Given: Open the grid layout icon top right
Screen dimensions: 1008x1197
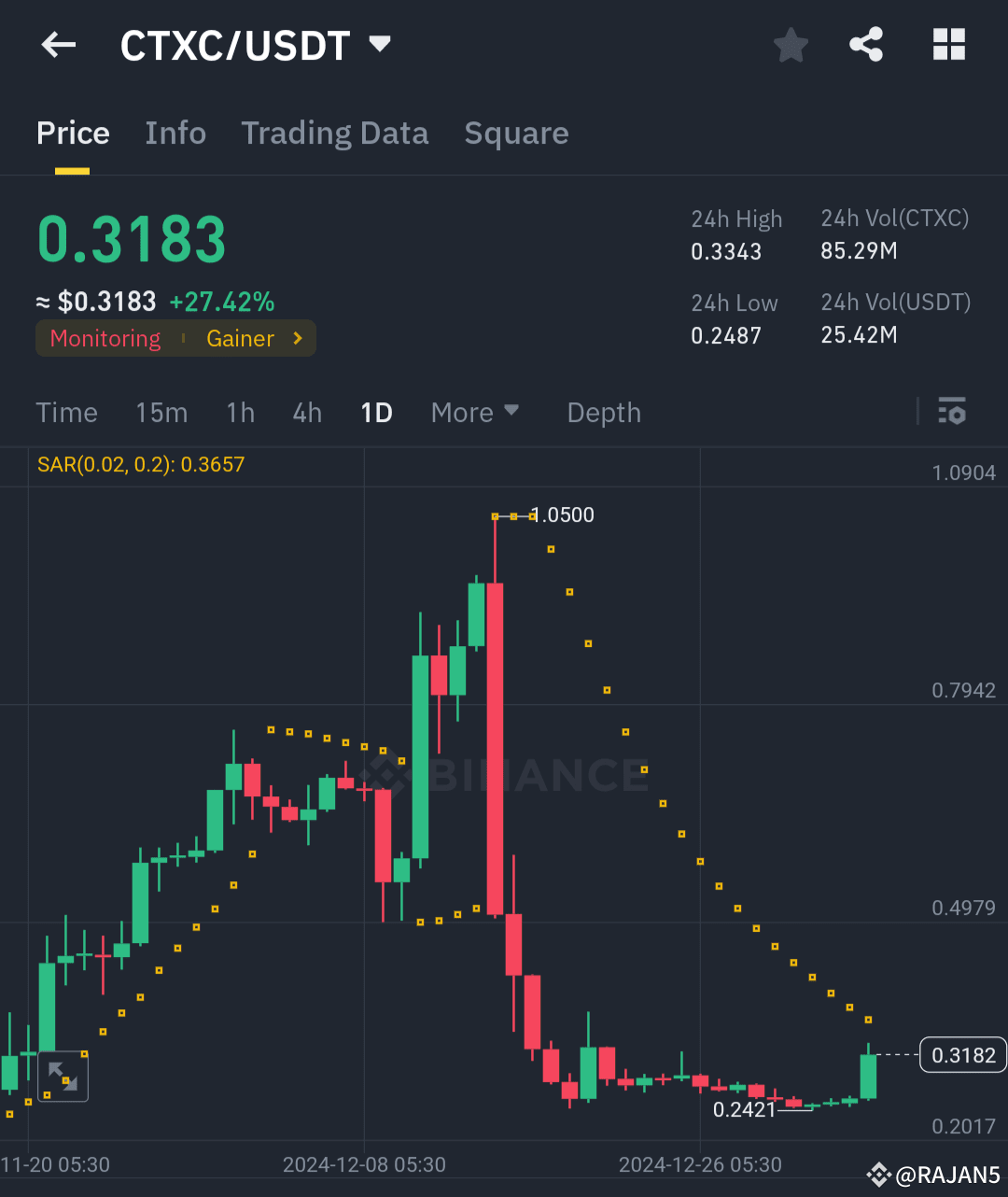Looking at the screenshot, I should (949, 44).
